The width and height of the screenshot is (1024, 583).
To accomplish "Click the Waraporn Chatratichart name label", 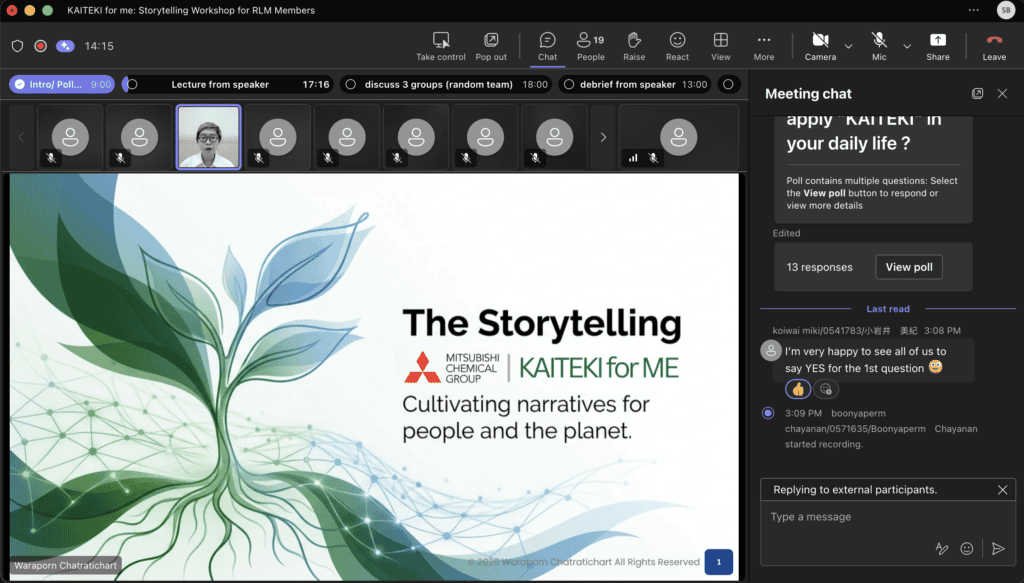I will tap(65, 565).
